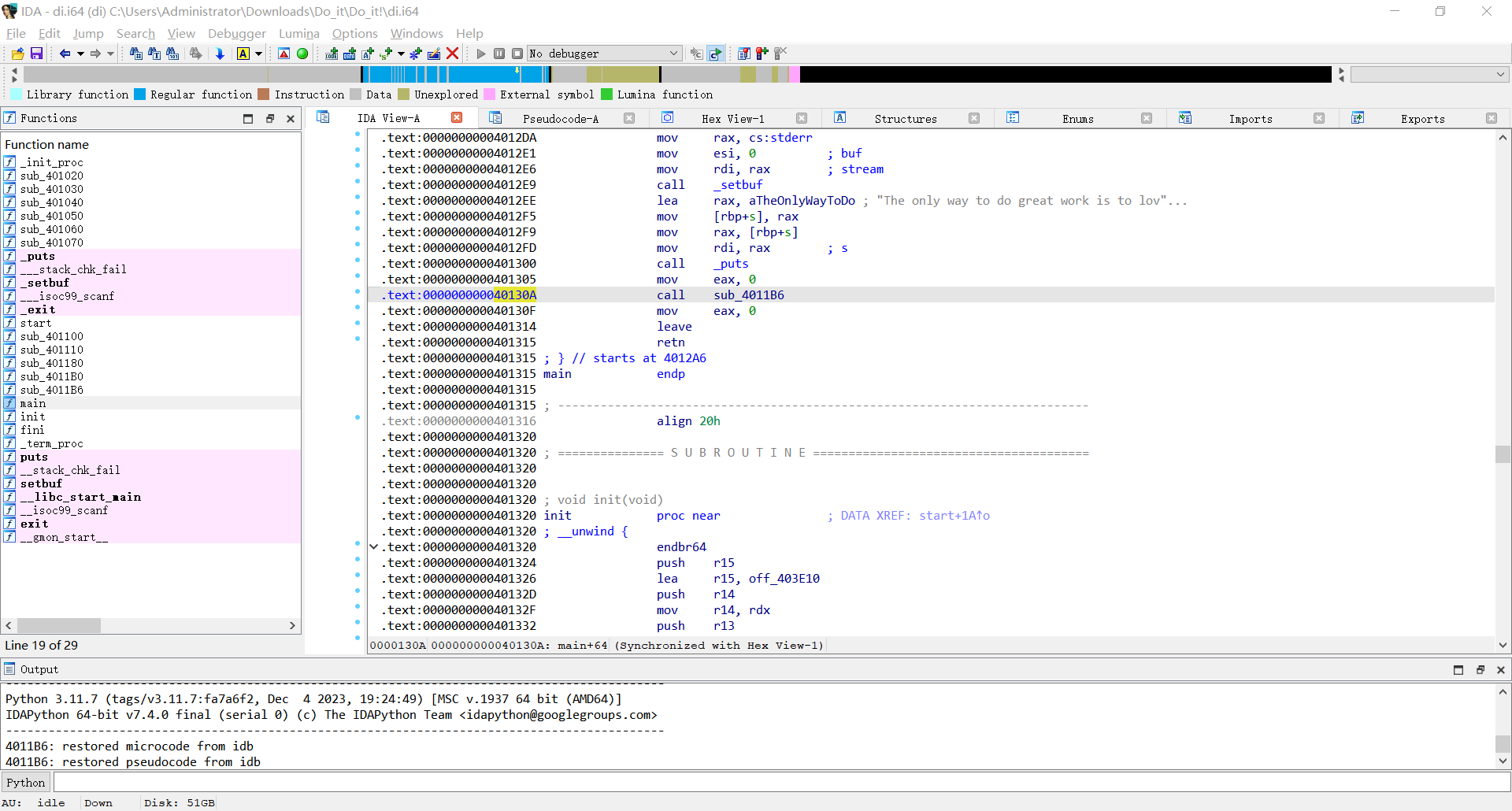Open the combo box right of navigation band
The image size is (1512, 811).
click(1429, 74)
